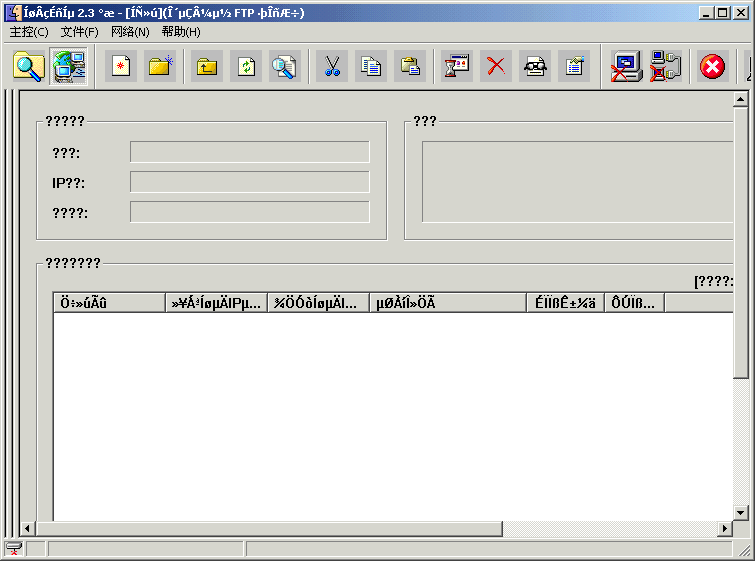755x561 pixels.
Task: Click the vertical scrollbar down arrow
Action: (x=741, y=512)
